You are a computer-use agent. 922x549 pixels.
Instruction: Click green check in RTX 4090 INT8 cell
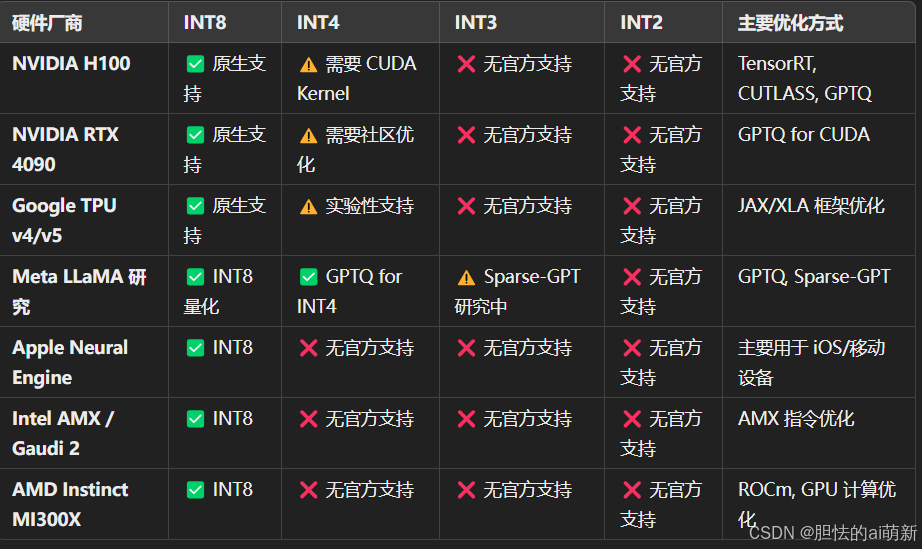point(195,135)
